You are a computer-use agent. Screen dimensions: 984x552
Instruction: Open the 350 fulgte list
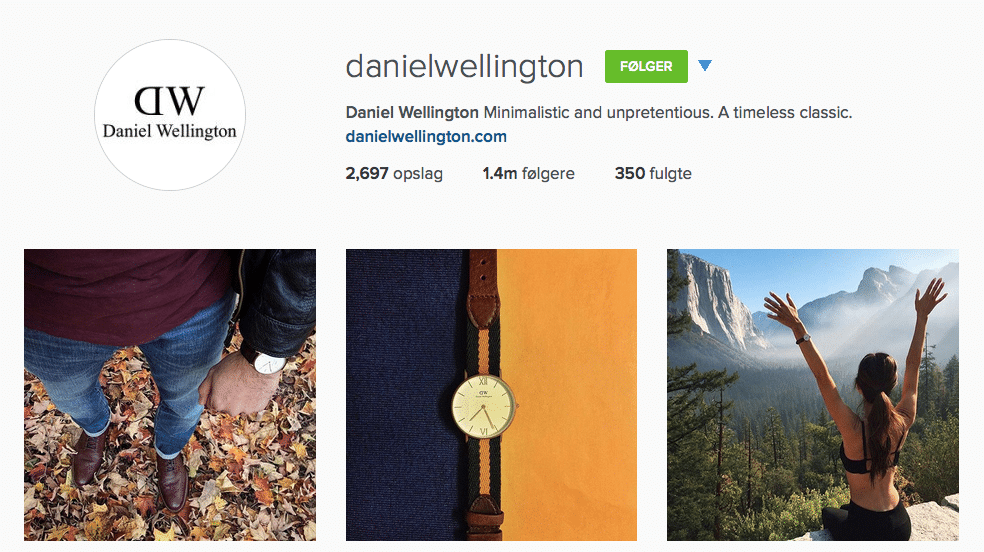(653, 174)
